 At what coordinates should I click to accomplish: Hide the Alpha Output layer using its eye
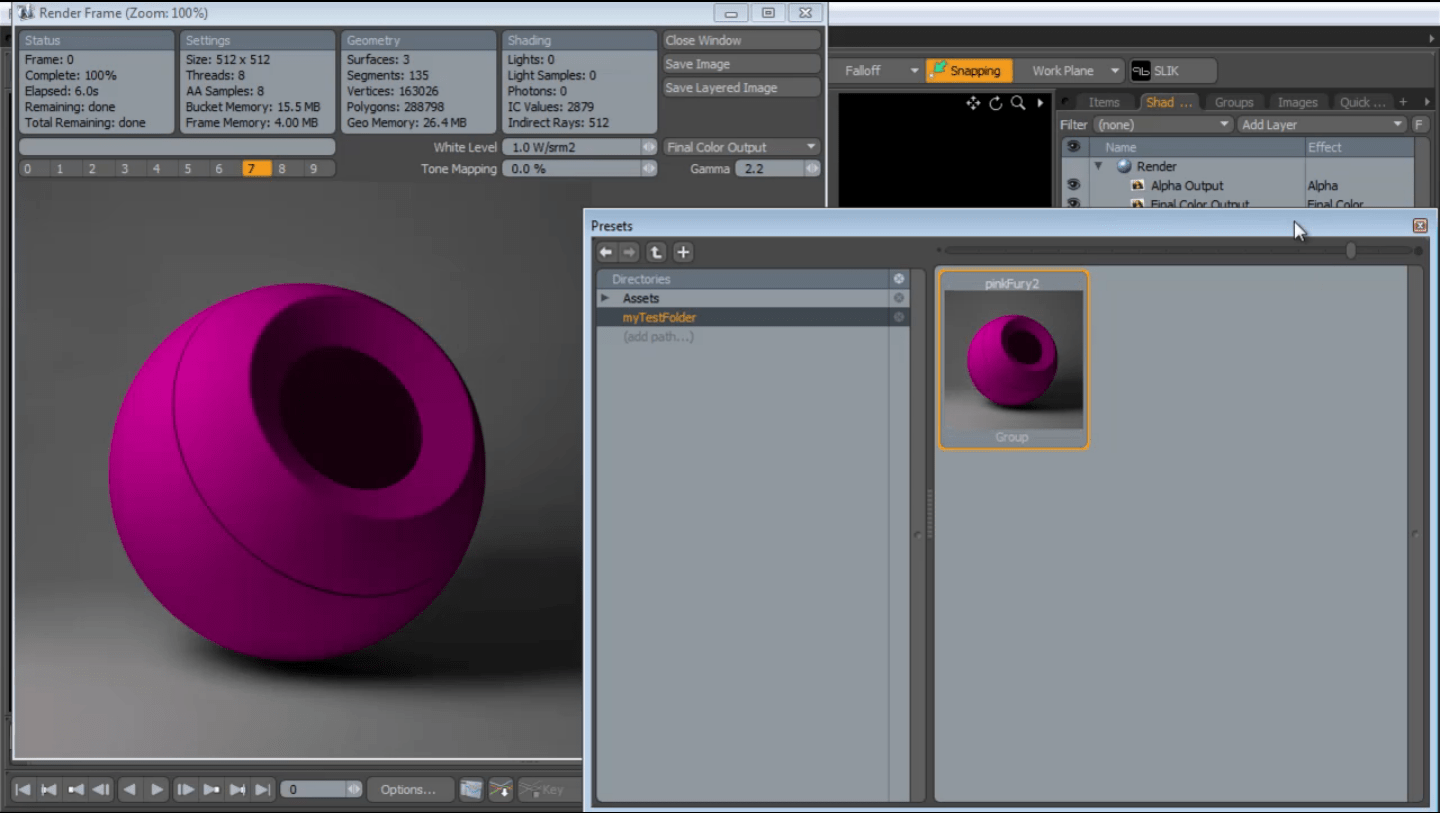[1073, 185]
